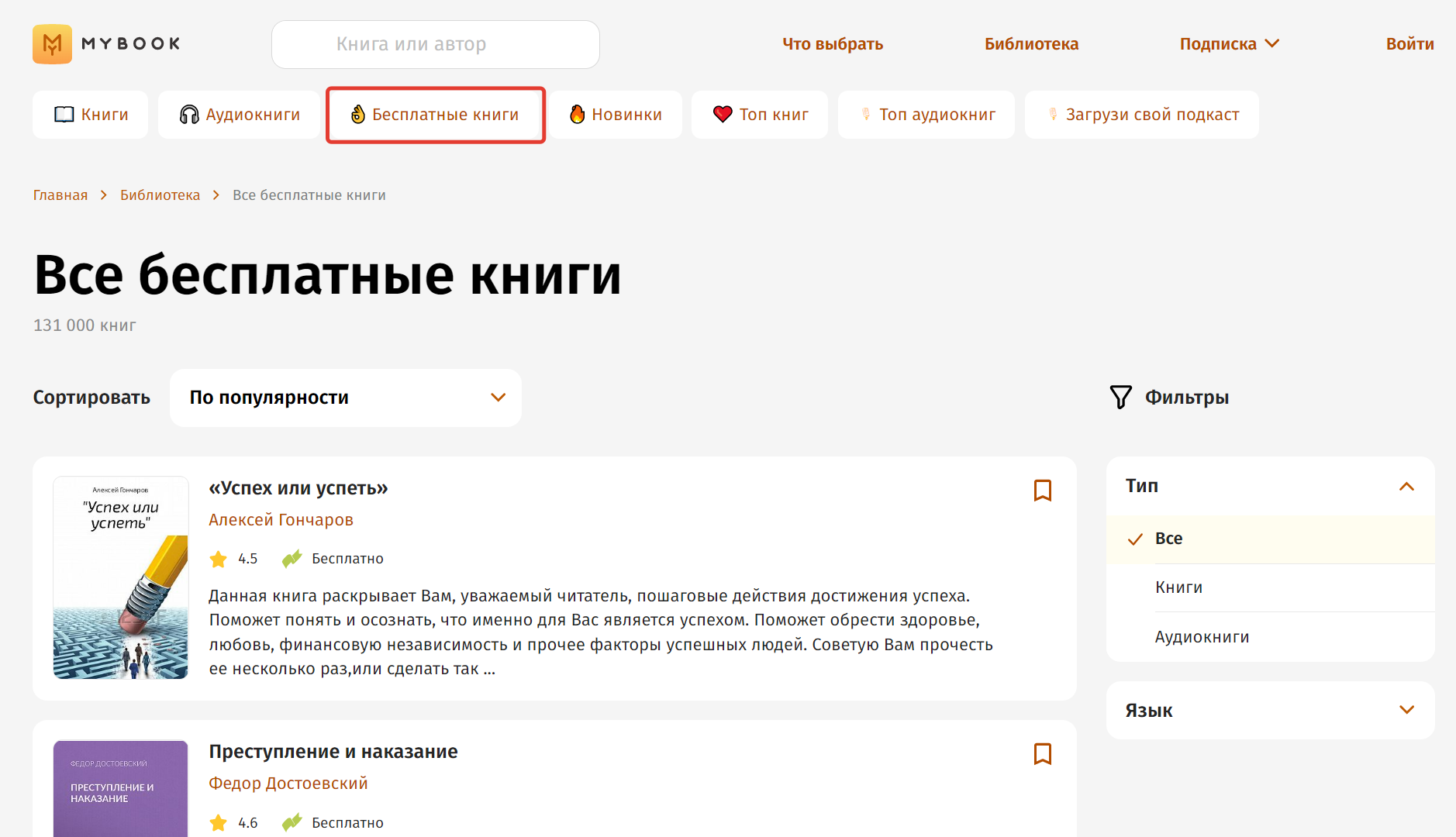
Task: Open the Аудиокниги category tab
Action: tap(239, 115)
